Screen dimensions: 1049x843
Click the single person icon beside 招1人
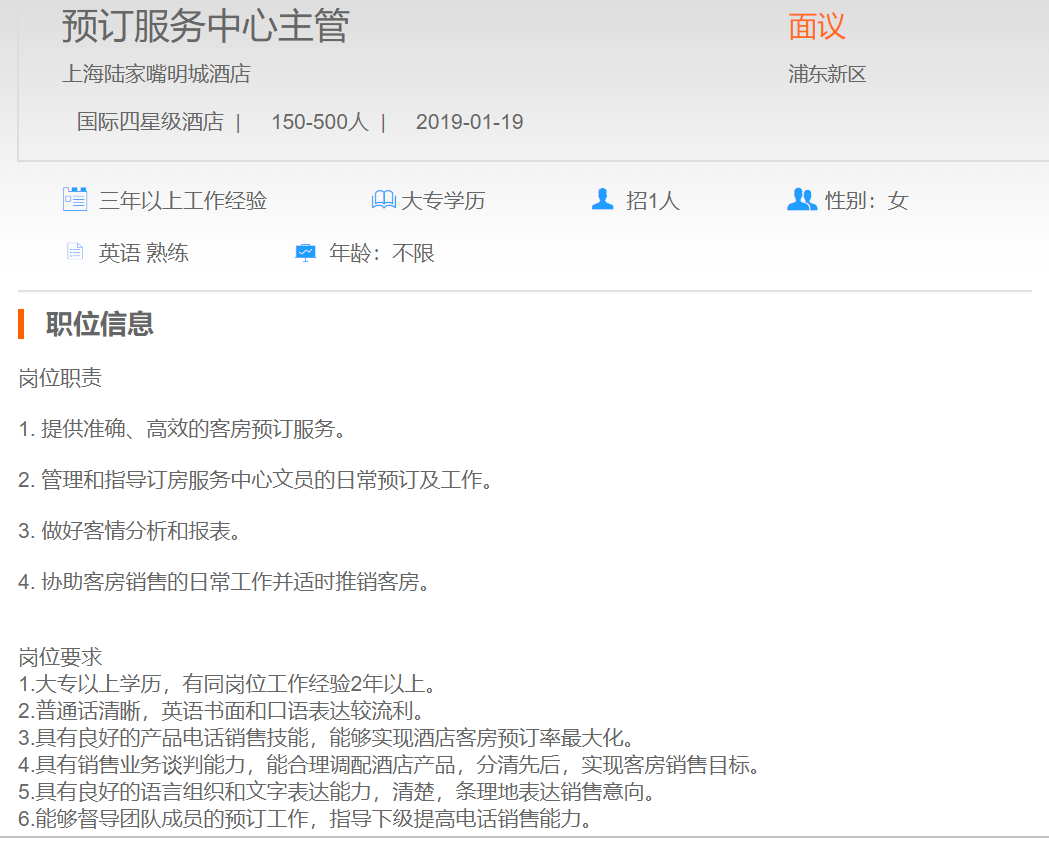point(602,199)
